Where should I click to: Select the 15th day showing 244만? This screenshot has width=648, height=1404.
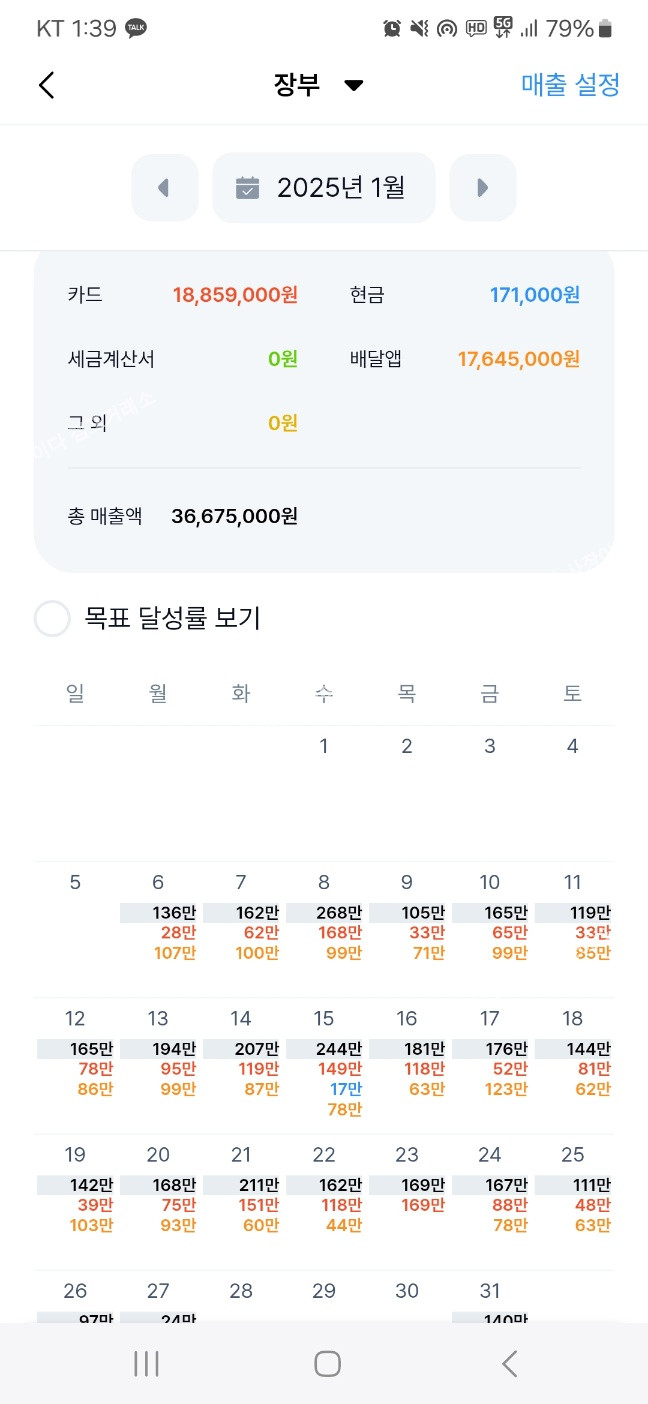pos(325,1065)
